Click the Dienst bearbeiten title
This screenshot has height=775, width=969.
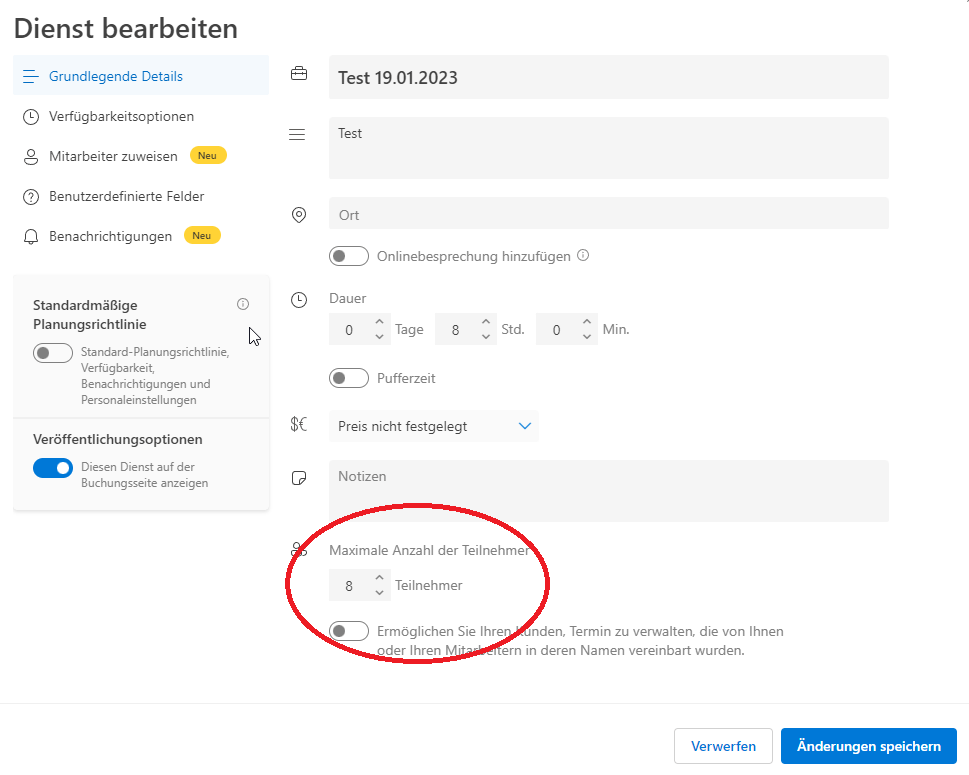(126, 28)
